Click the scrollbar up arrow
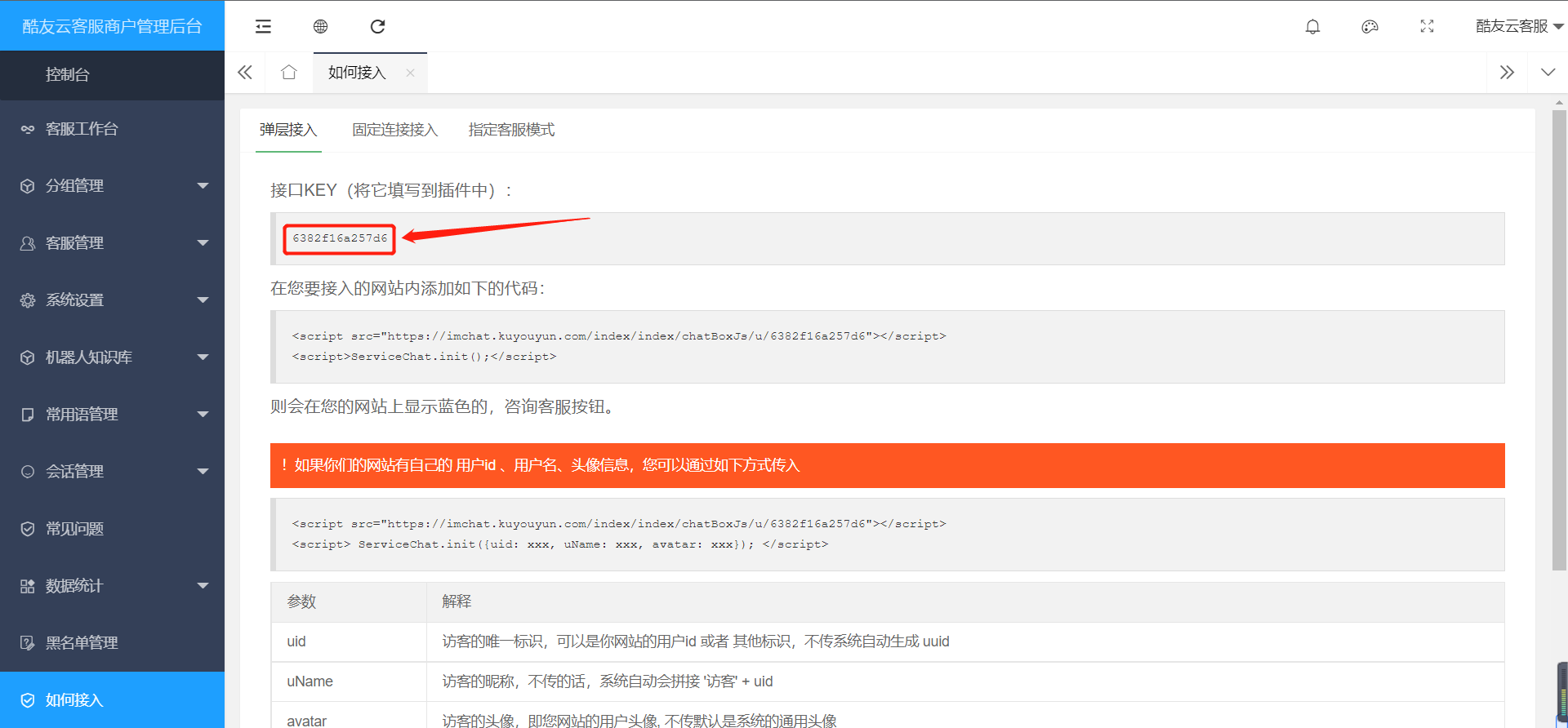This screenshot has height=728, width=1568. click(x=1559, y=103)
